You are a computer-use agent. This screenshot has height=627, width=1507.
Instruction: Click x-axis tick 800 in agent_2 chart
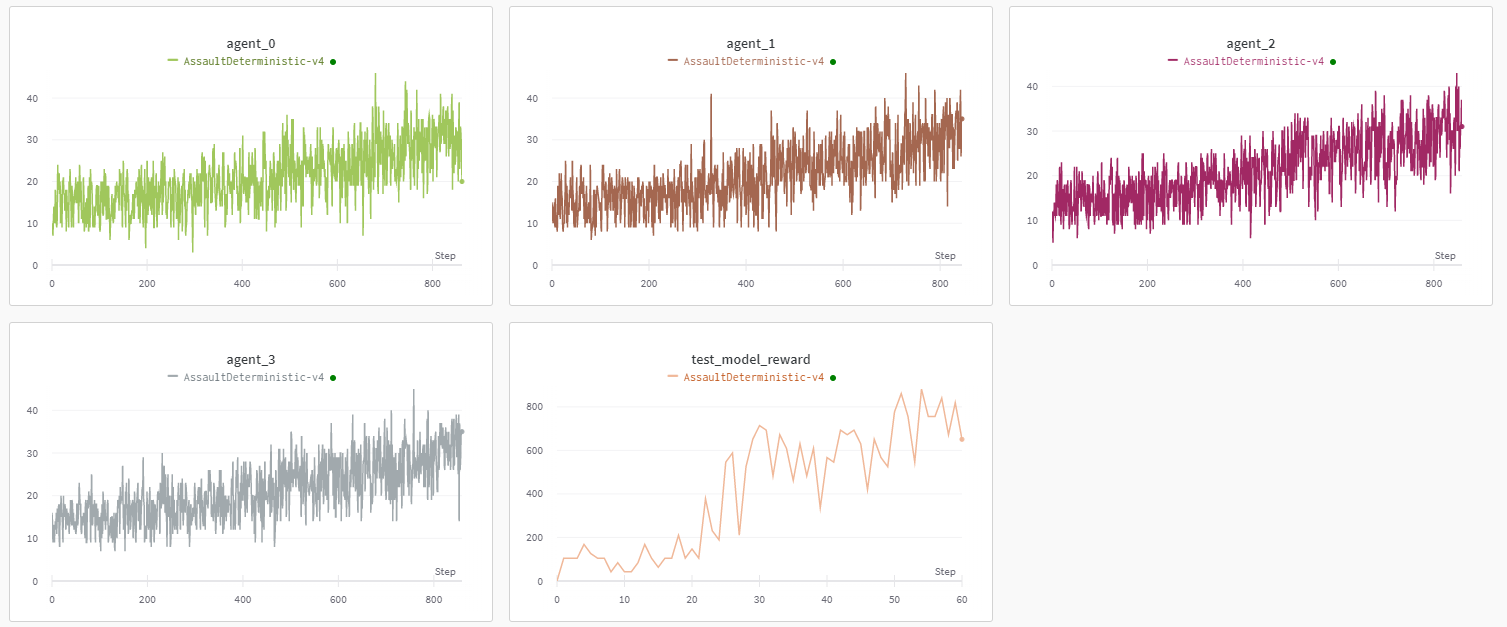coord(1433,284)
